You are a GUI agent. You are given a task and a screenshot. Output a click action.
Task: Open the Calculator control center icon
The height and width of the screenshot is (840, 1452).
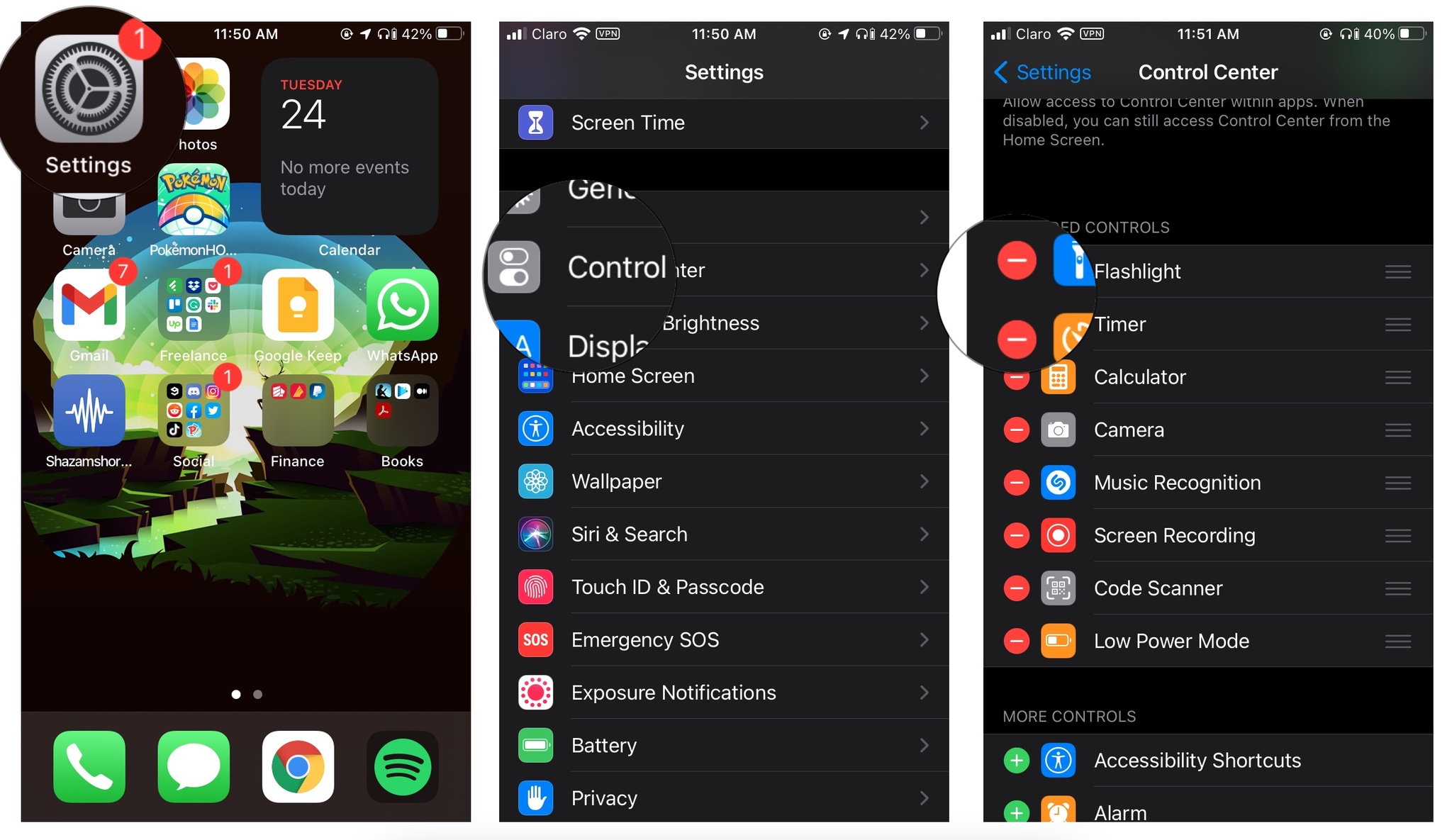pos(1058,377)
